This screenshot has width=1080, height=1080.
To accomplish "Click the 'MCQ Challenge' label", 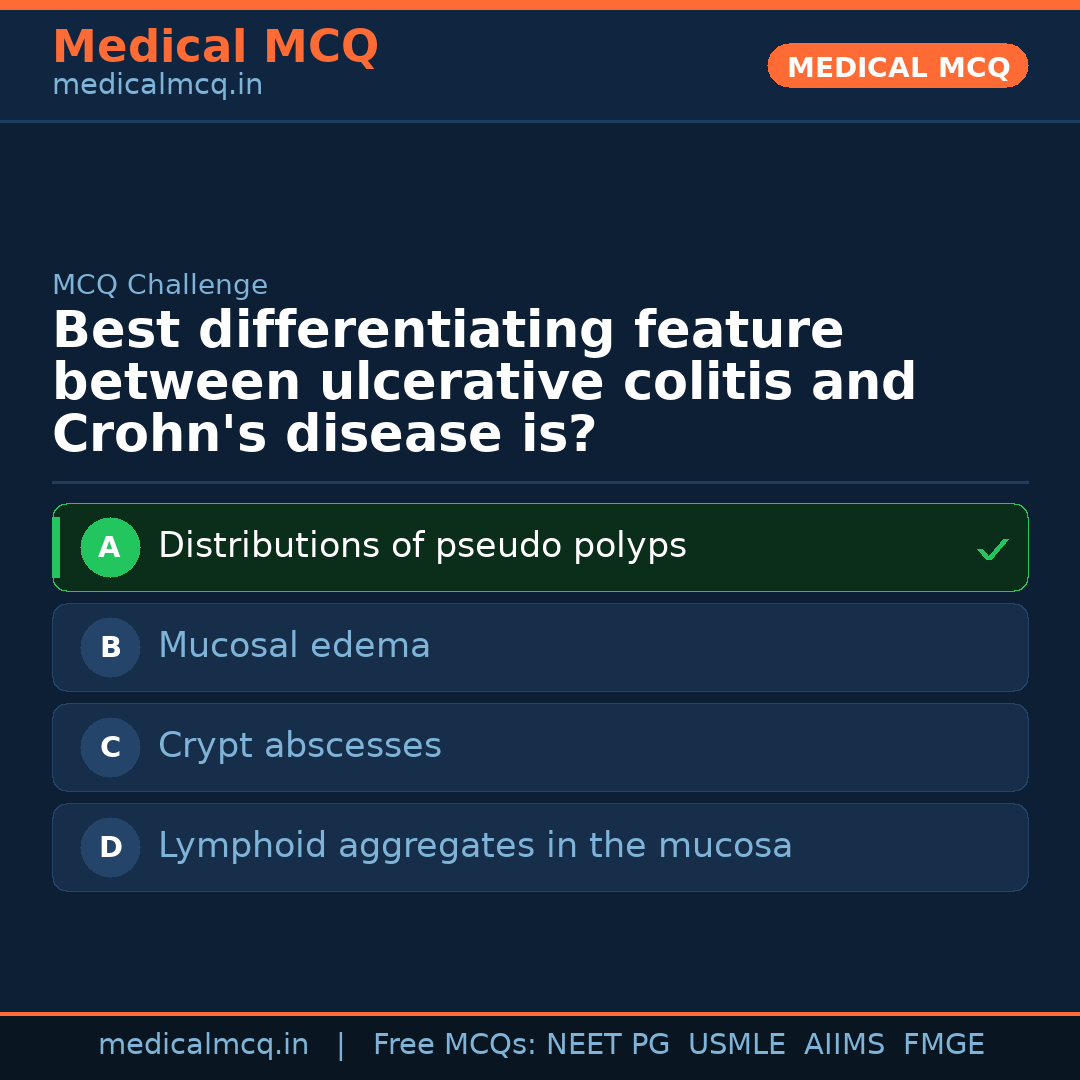I will tap(160, 285).
